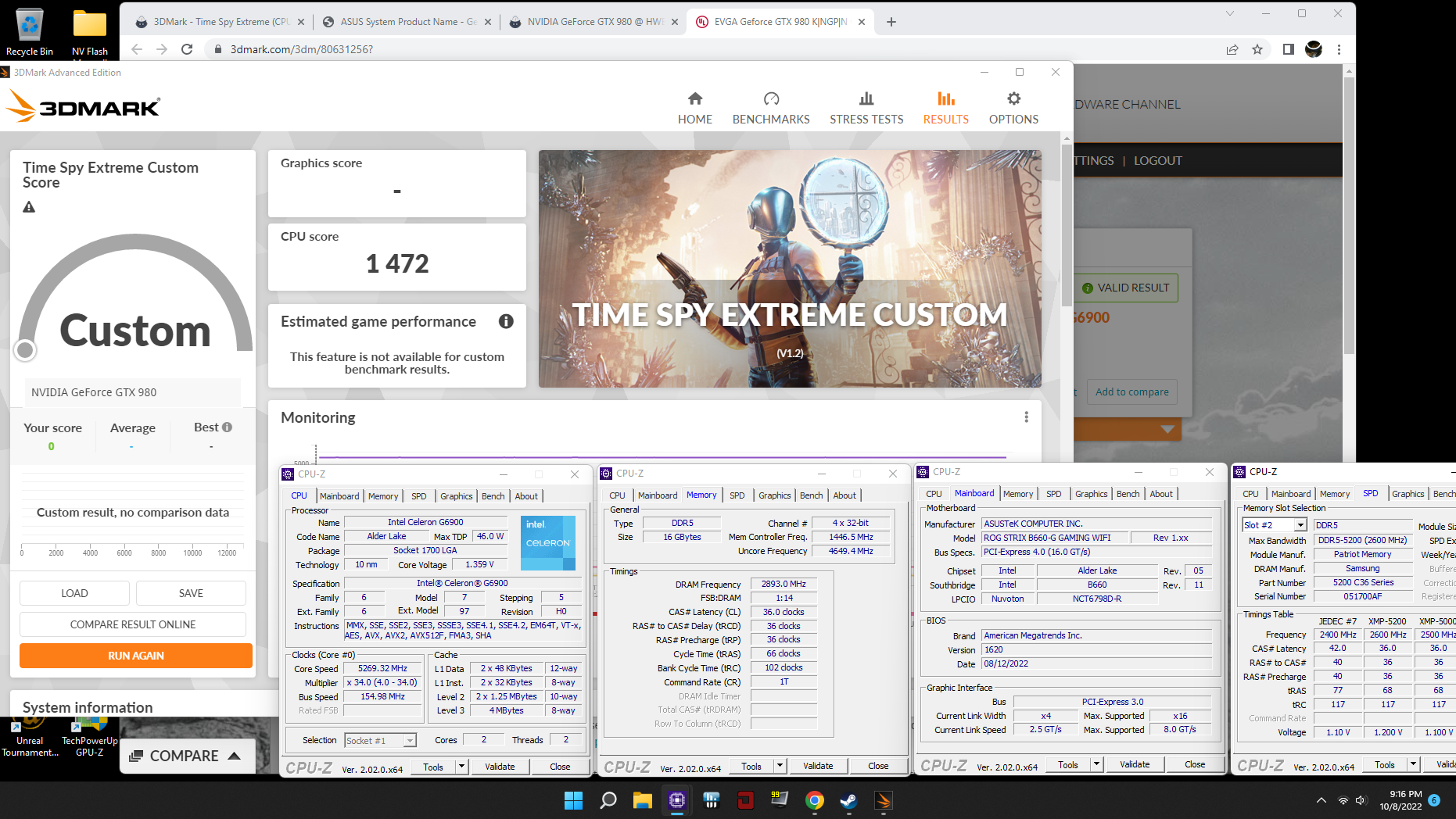The width and height of the screenshot is (1456, 819).
Task: Open the NV Flash desktop folder
Action: (90, 32)
